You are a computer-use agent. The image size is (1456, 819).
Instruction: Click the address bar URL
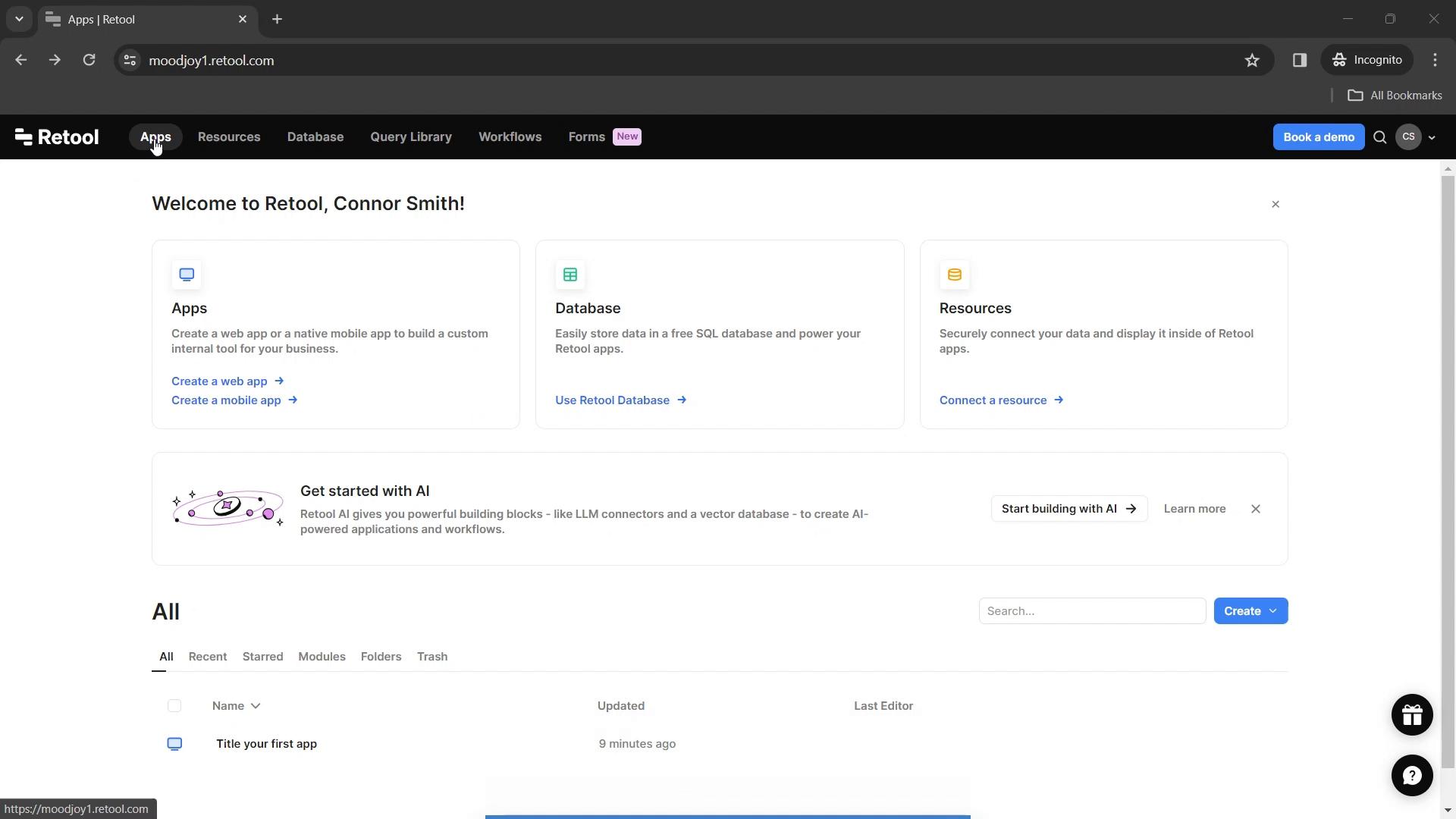click(x=212, y=61)
